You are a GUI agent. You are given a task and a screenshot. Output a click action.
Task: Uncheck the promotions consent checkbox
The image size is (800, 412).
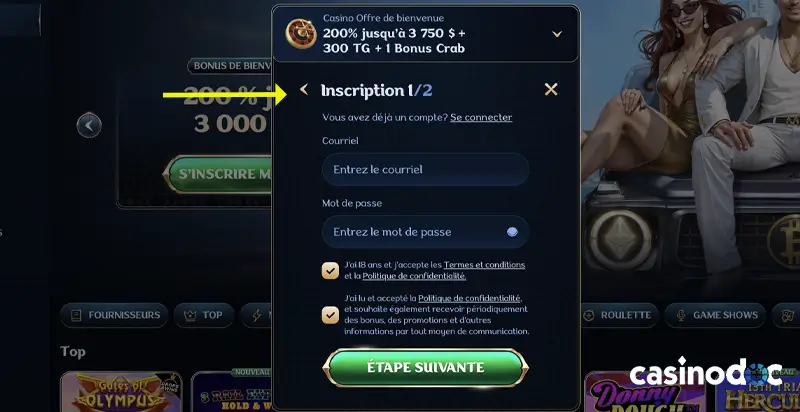(331, 315)
